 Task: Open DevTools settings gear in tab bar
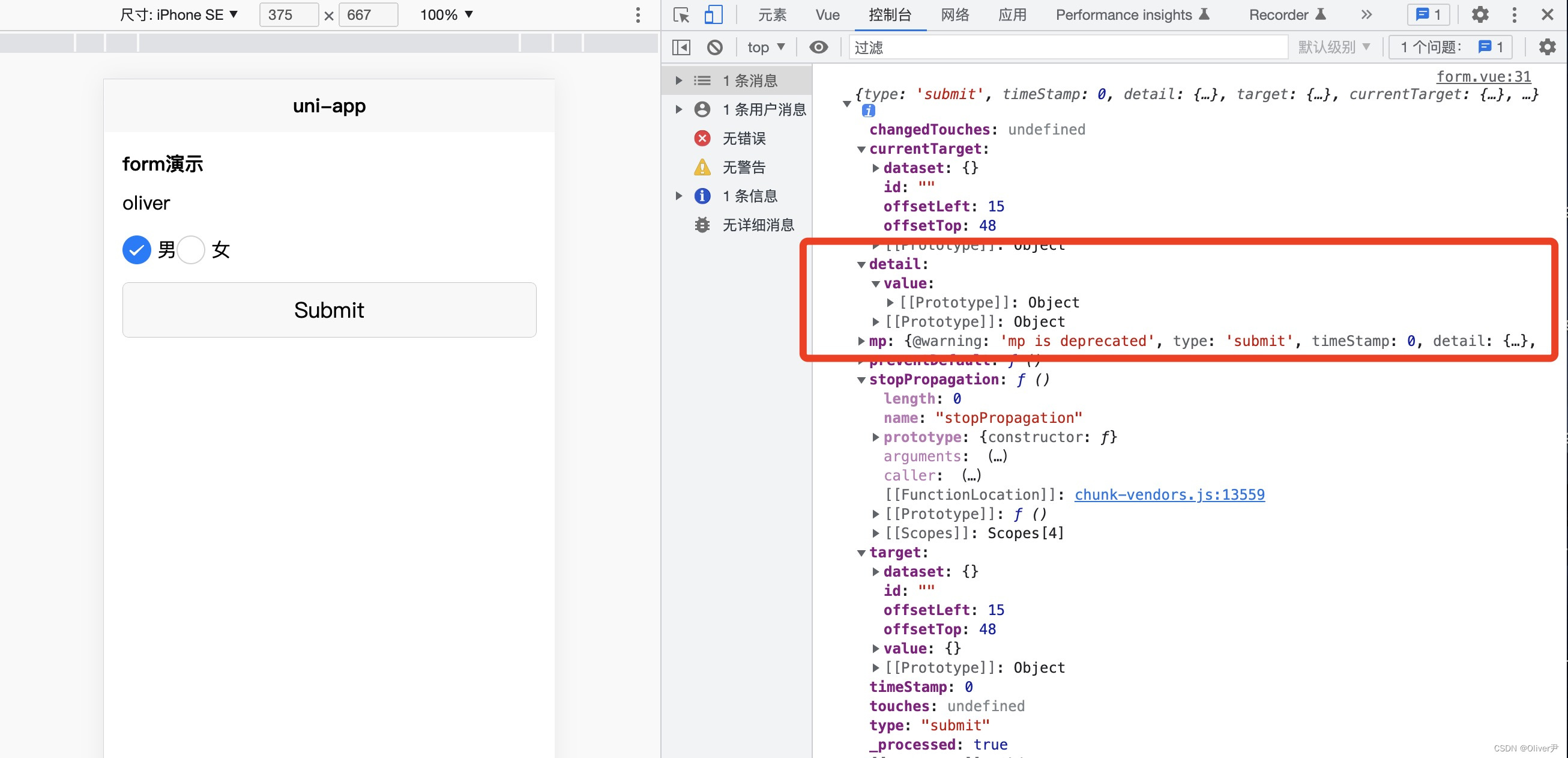click(1480, 14)
